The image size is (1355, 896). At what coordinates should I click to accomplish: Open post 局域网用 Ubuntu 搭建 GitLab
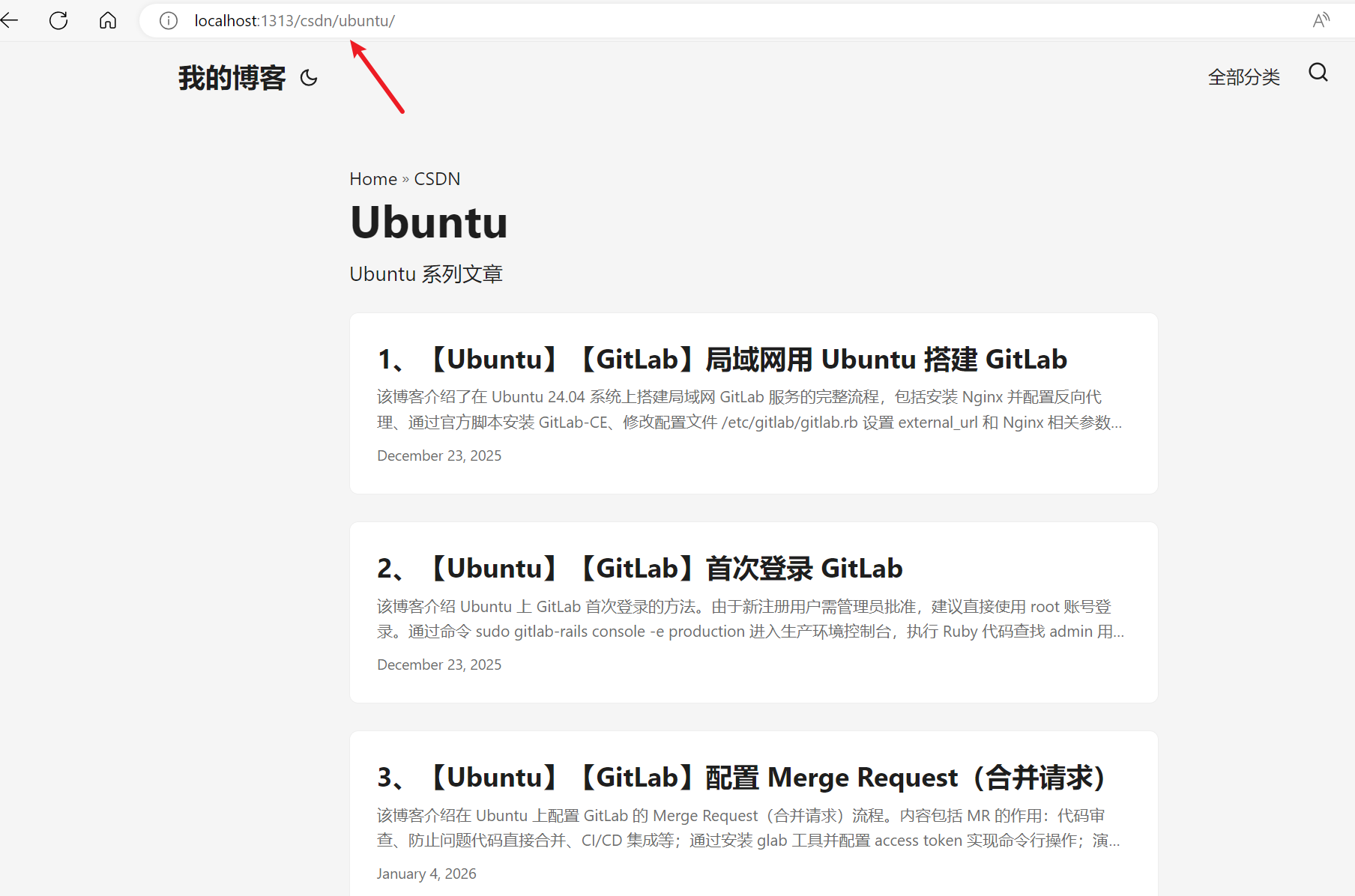[722, 360]
